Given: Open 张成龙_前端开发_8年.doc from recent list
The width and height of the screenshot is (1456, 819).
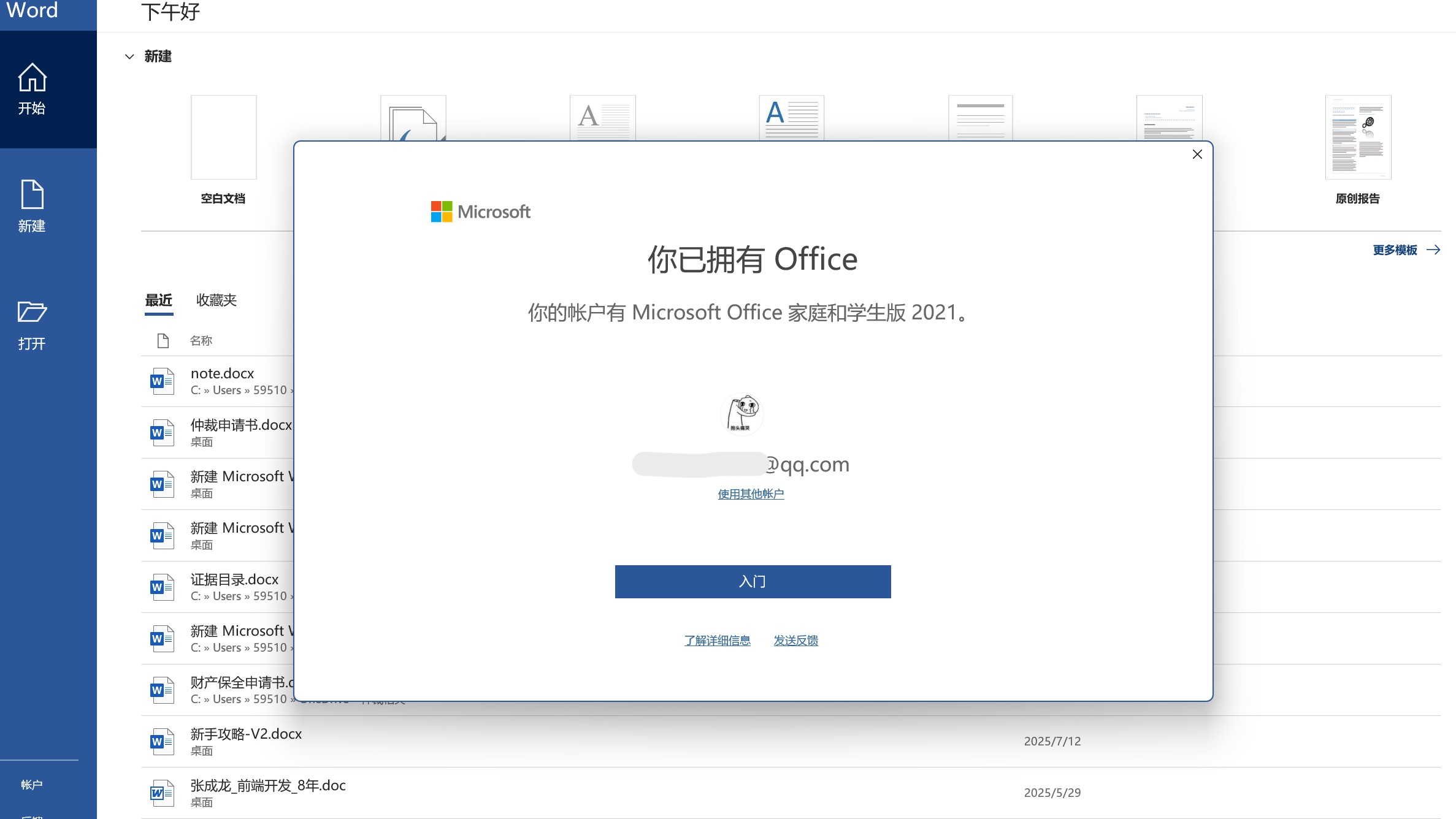Looking at the screenshot, I should (268, 785).
